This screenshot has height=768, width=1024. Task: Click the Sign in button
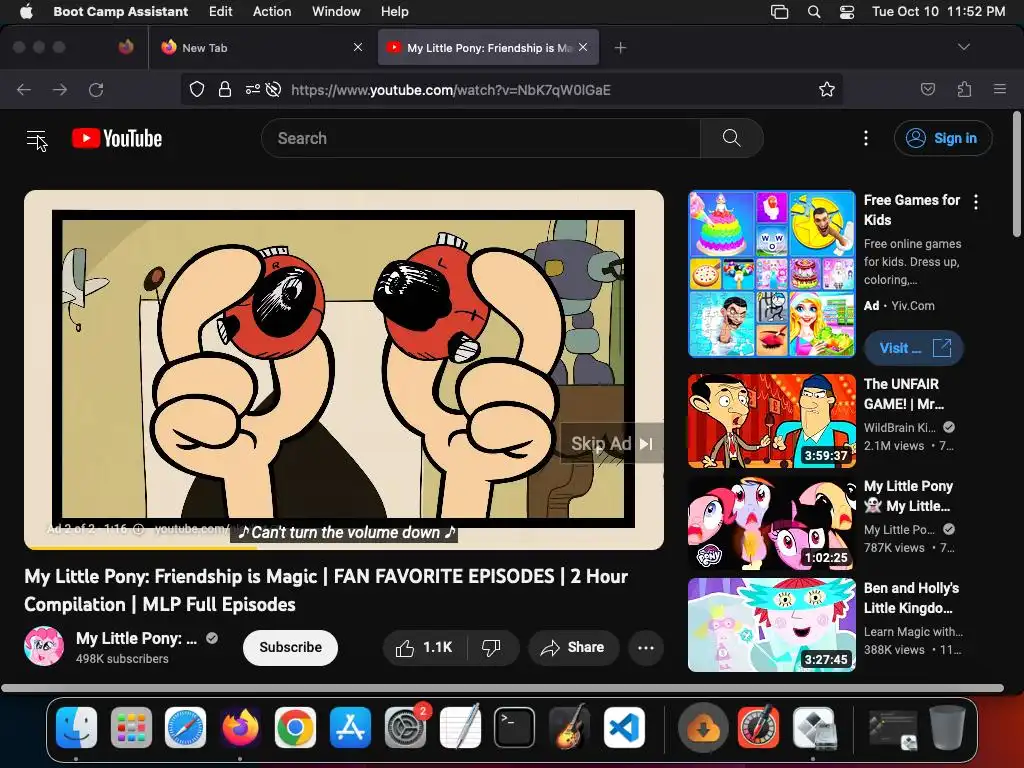(x=942, y=138)
